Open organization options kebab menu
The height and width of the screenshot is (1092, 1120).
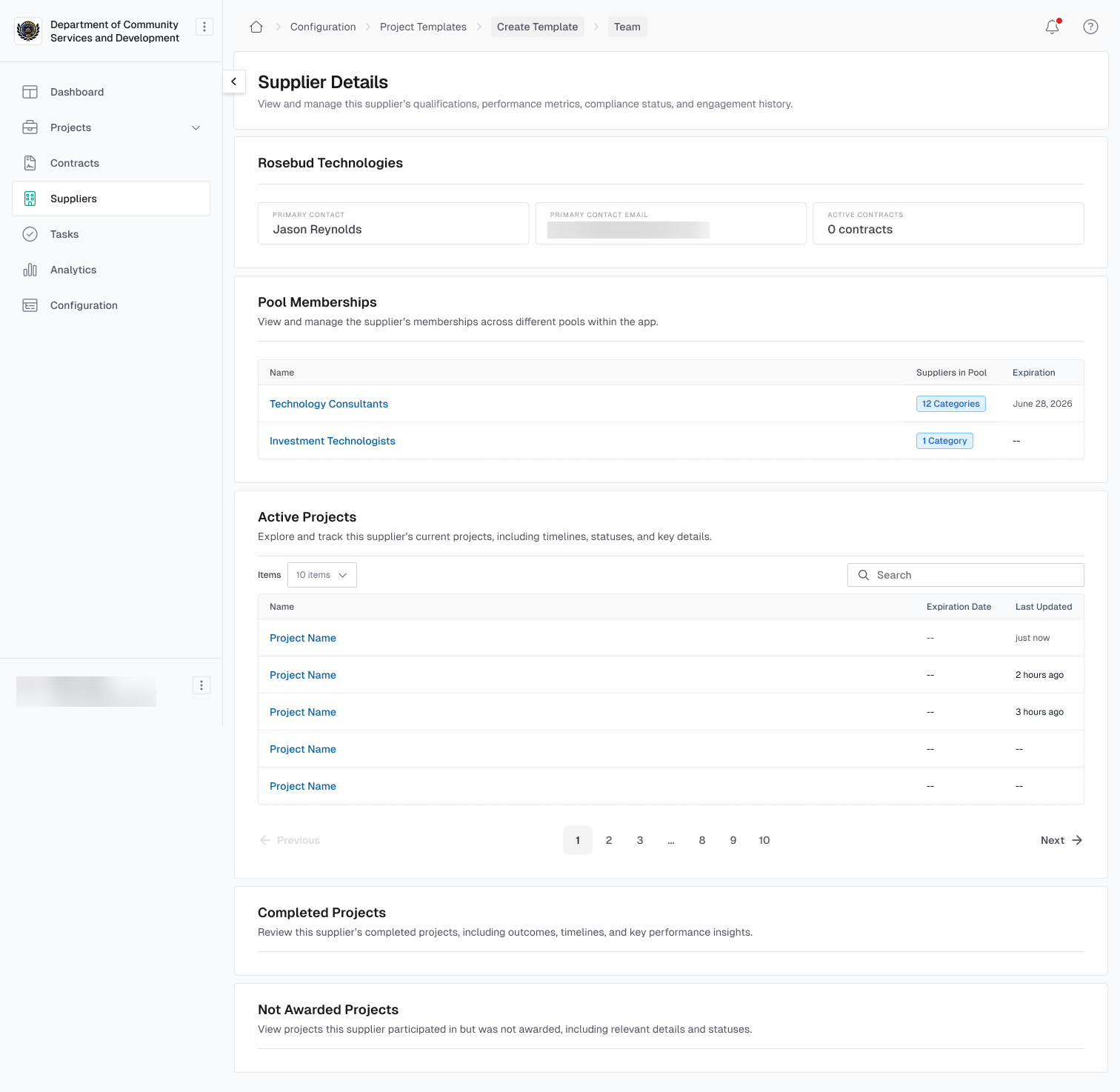click(204, 27)
